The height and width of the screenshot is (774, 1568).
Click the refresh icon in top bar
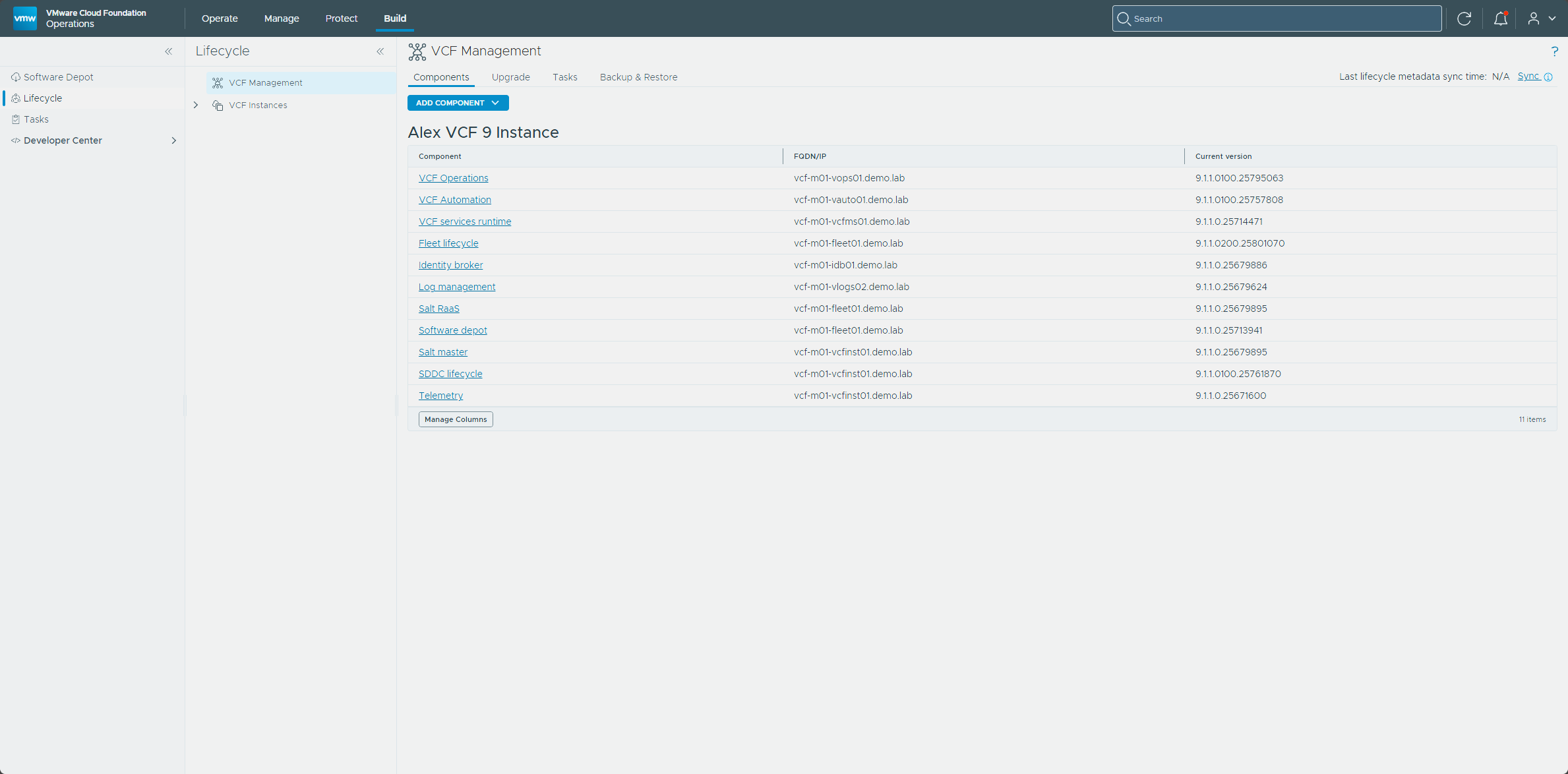[1464, 18]
